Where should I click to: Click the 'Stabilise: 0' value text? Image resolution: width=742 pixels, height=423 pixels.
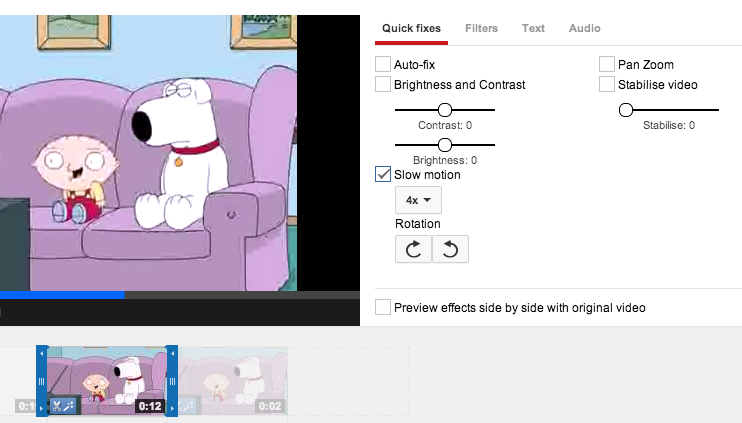pos(669,125)
